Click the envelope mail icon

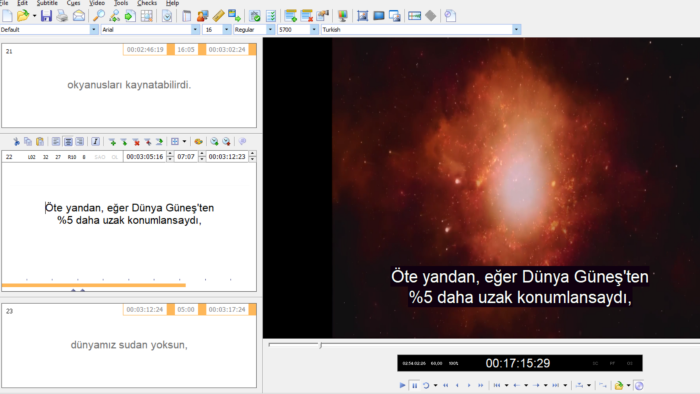tap(79, 16)
